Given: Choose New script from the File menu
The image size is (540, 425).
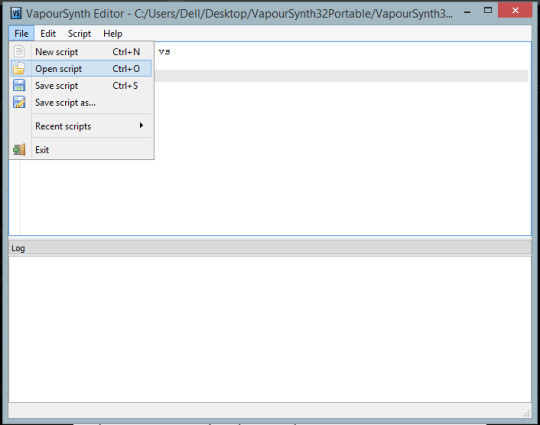Looking at the screenshot, I should (x=81, y=52).
